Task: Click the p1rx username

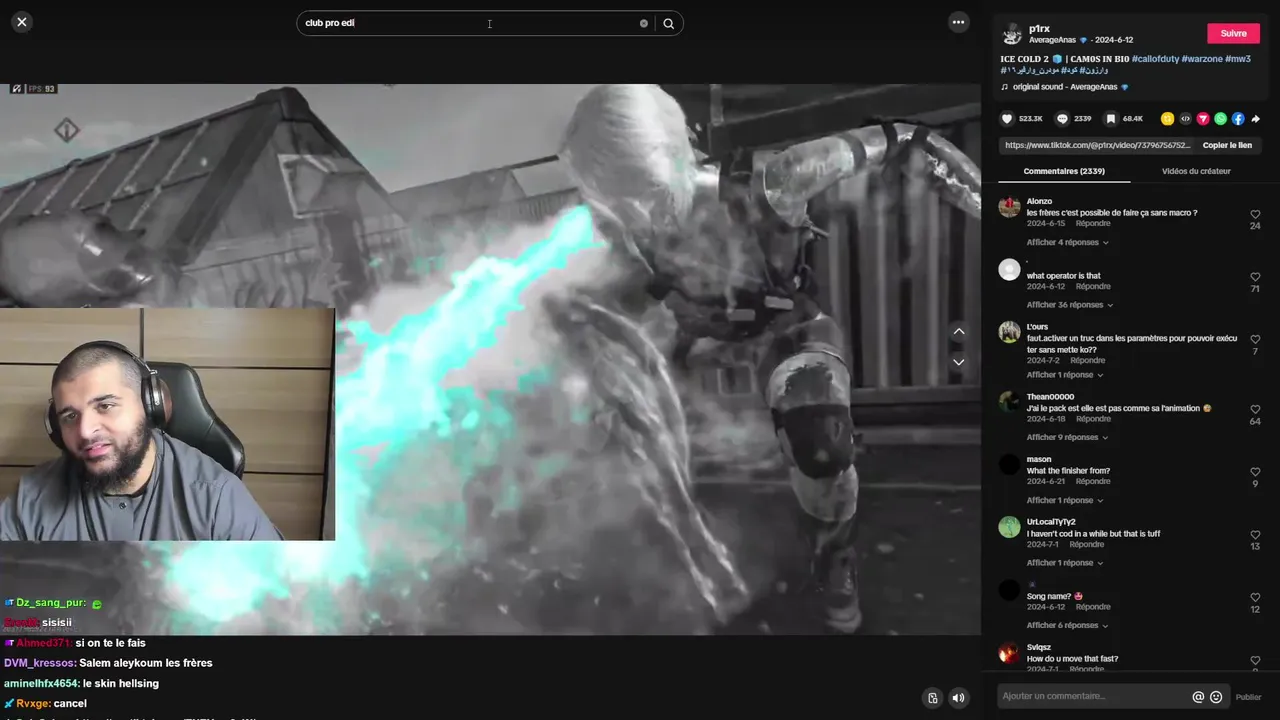Action: pos(1039,28)
